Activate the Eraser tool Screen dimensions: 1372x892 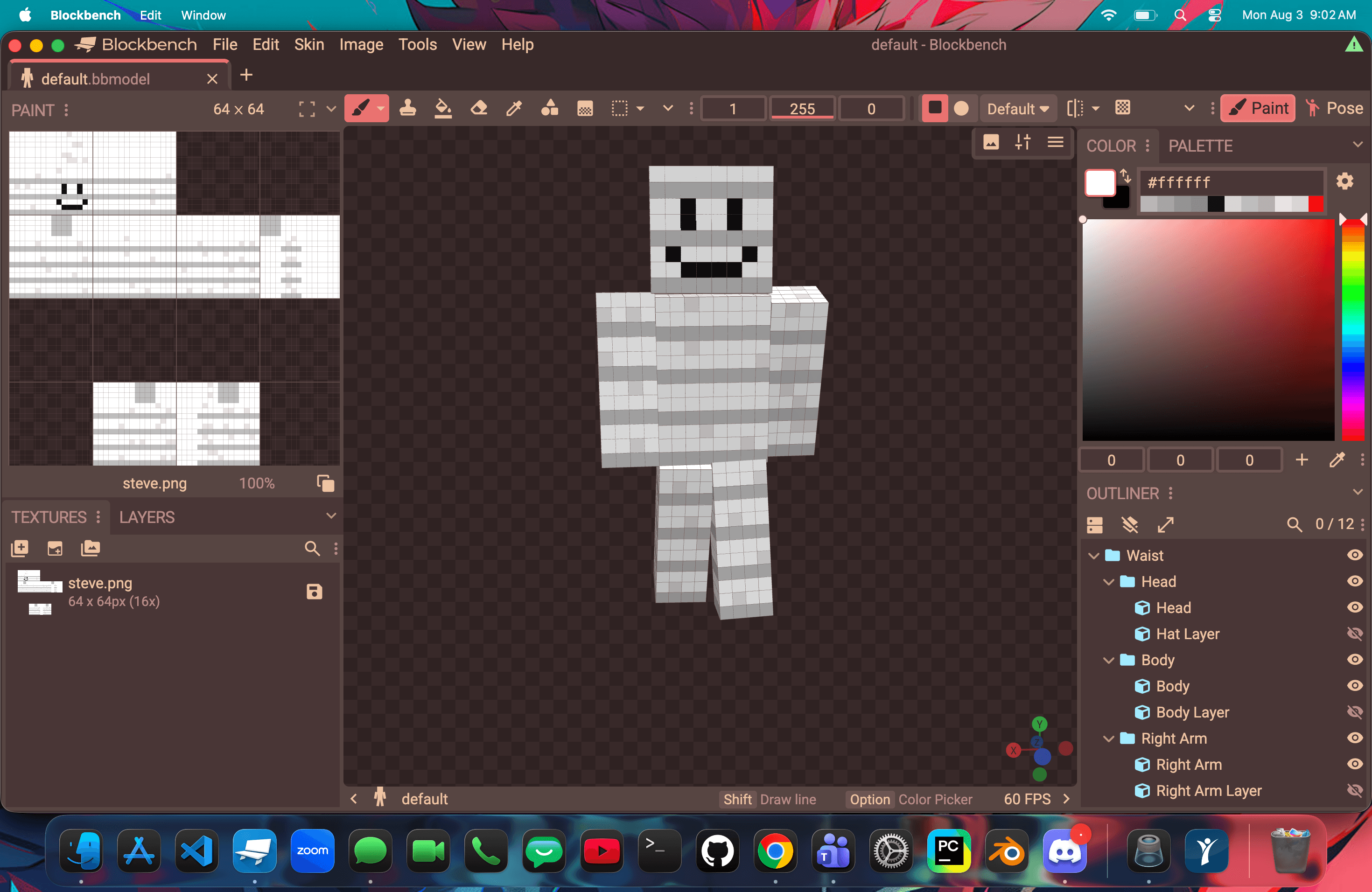[x=479, y=108]
